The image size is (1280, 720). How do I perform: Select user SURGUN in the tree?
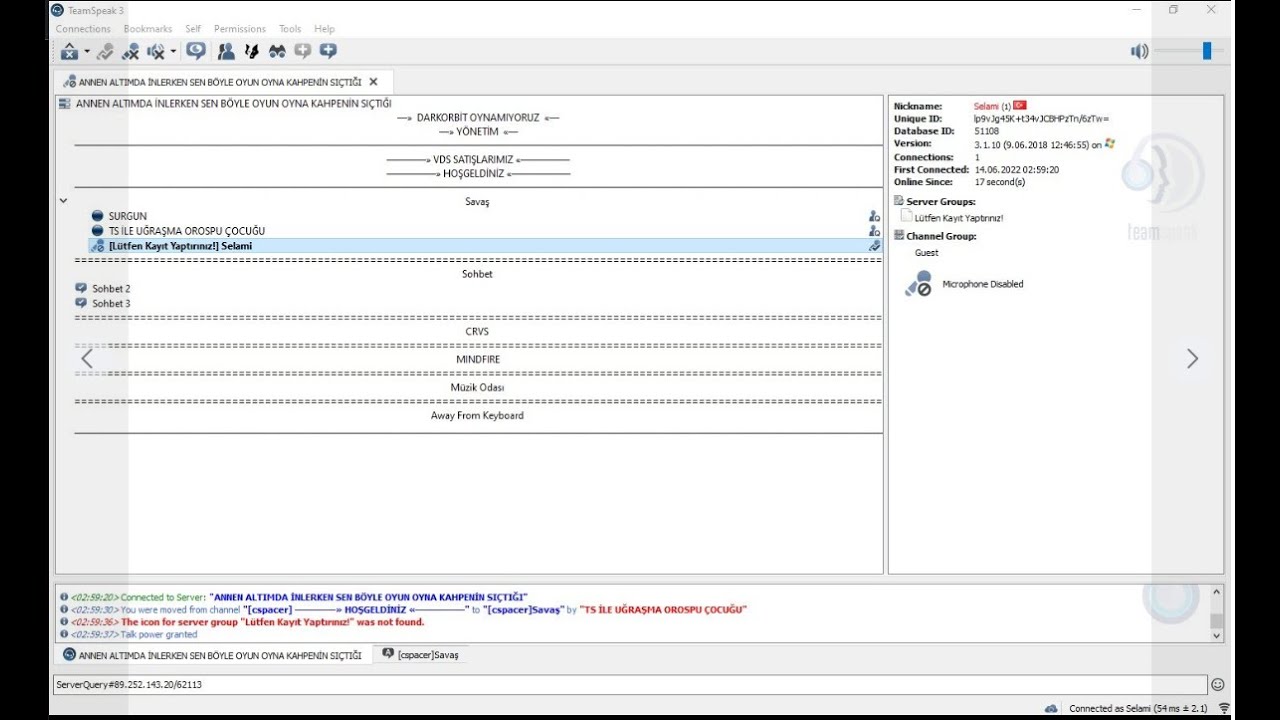point(127,216)
